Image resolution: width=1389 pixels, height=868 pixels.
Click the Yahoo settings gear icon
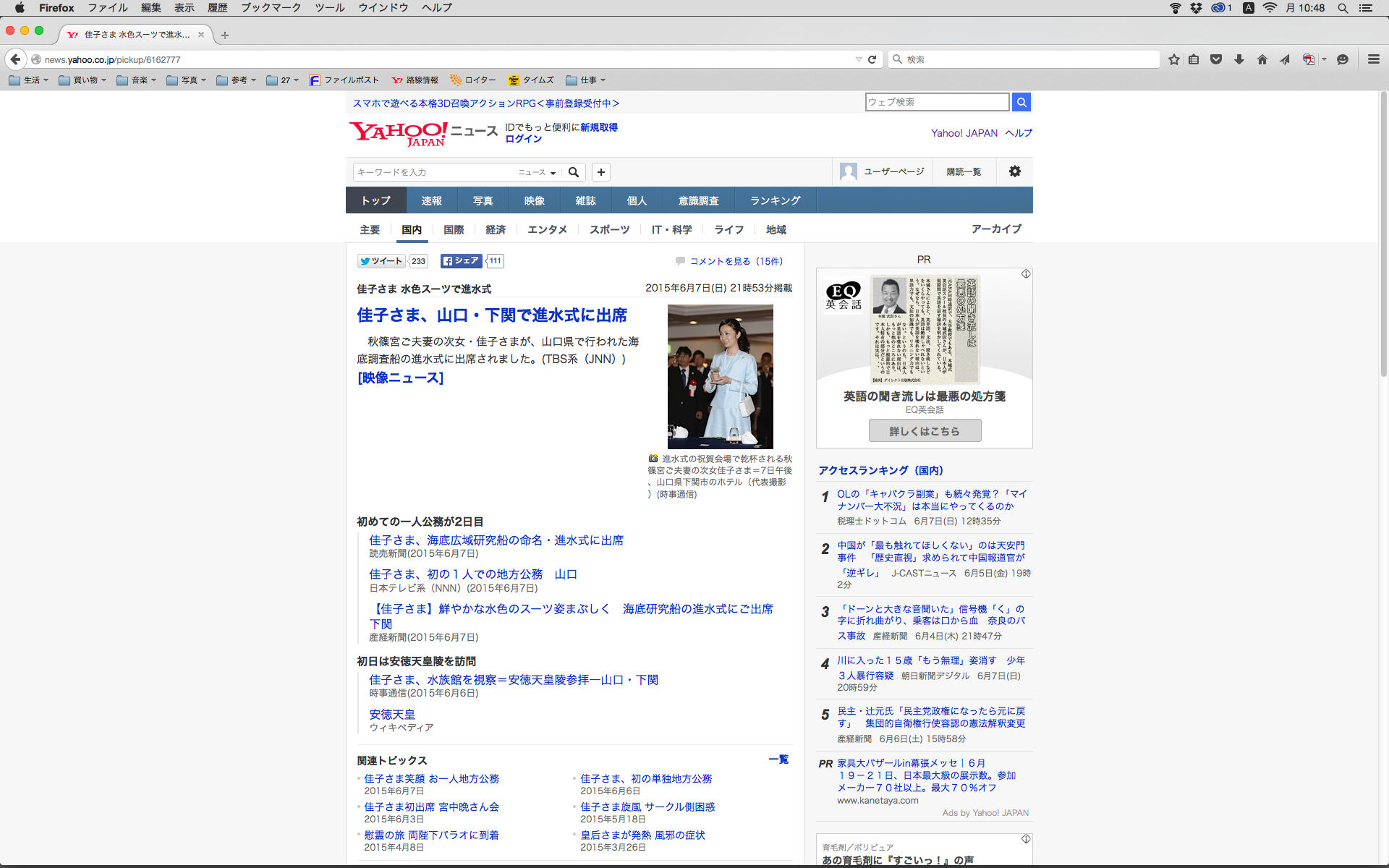tap(1014, 171)
